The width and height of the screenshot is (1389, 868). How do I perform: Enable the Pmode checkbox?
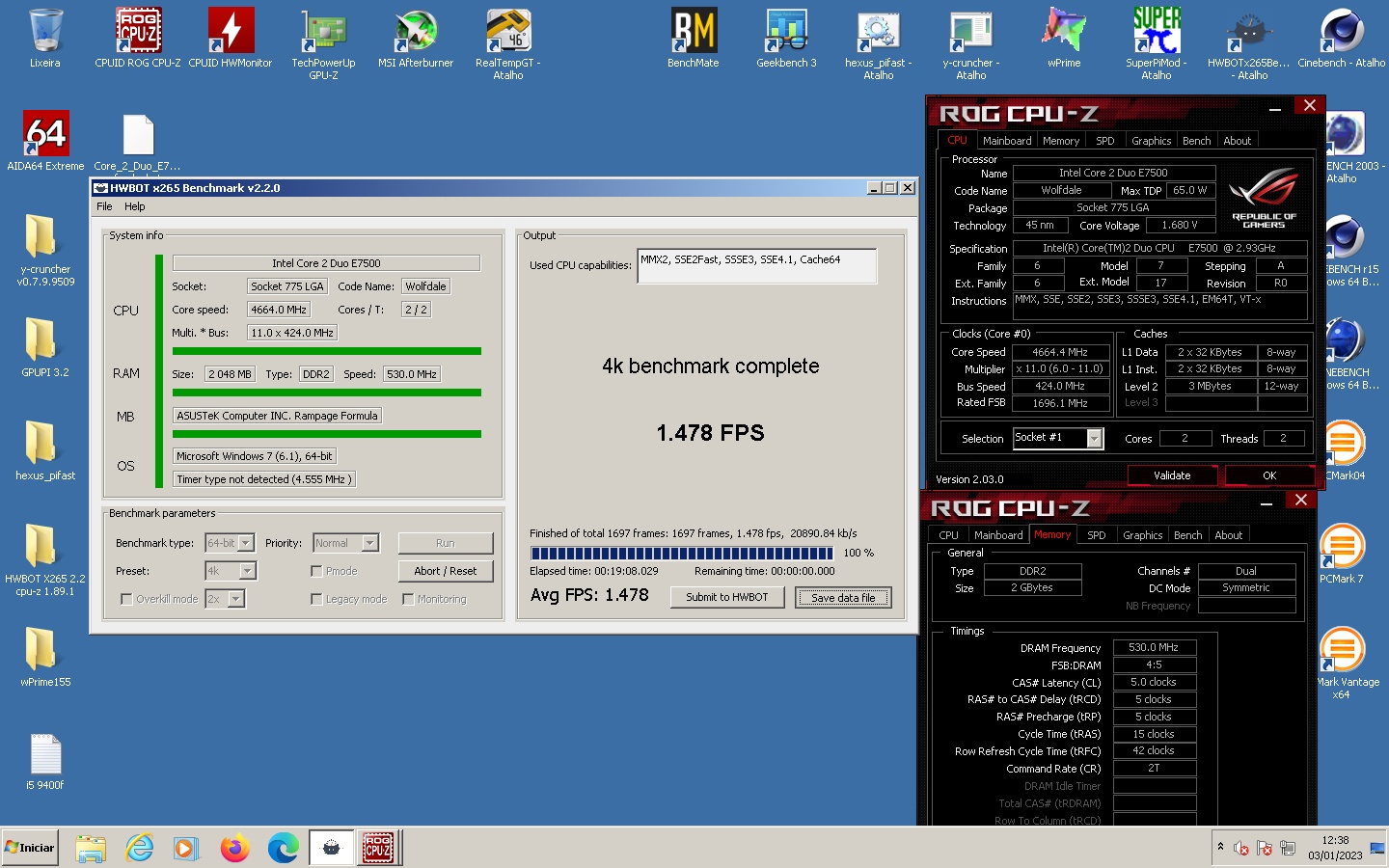coord(316,571)
